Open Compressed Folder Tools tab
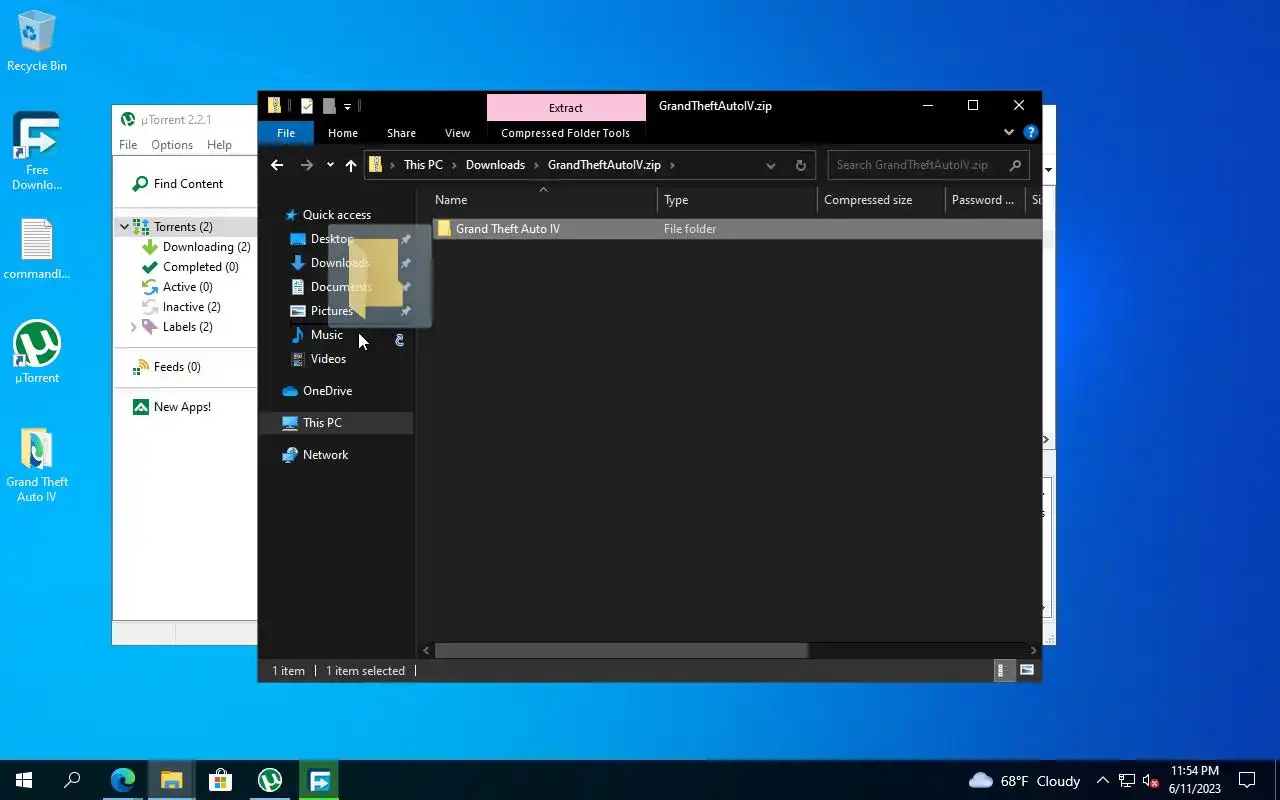 click(x=565, y=133)
